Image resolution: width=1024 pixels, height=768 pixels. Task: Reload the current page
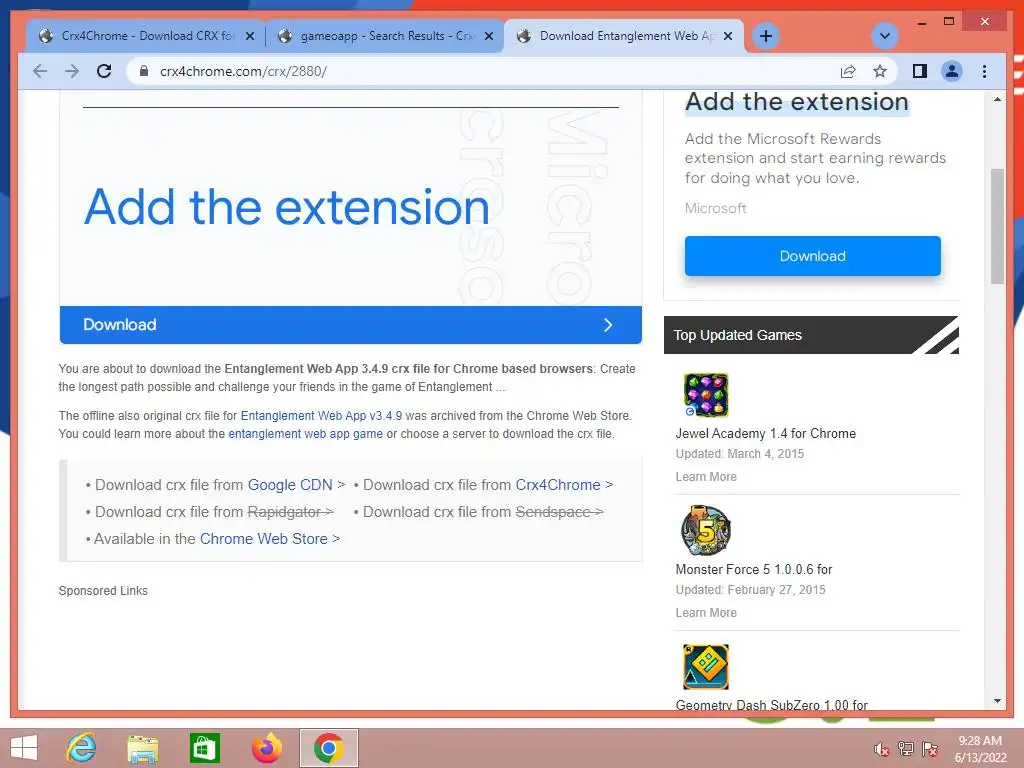[104, 71]
